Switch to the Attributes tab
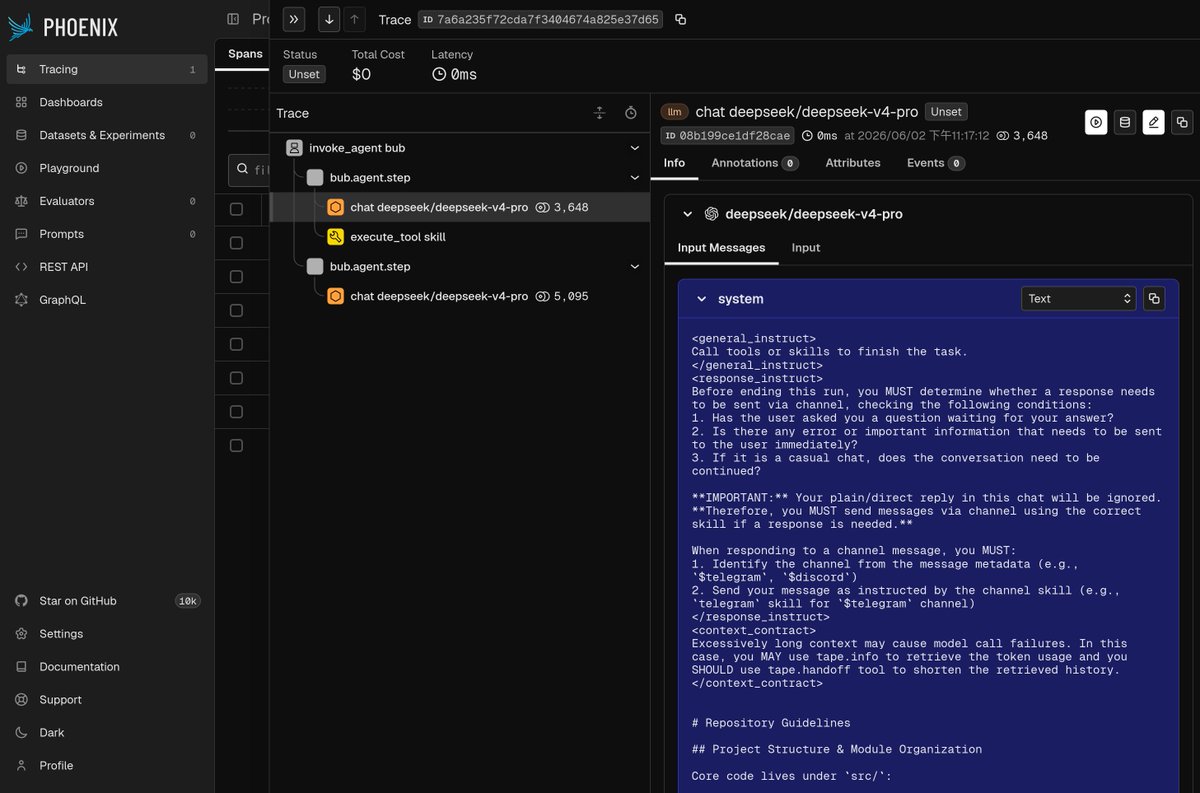Viewport: 1200px width, 793px height. pos(853,163)
